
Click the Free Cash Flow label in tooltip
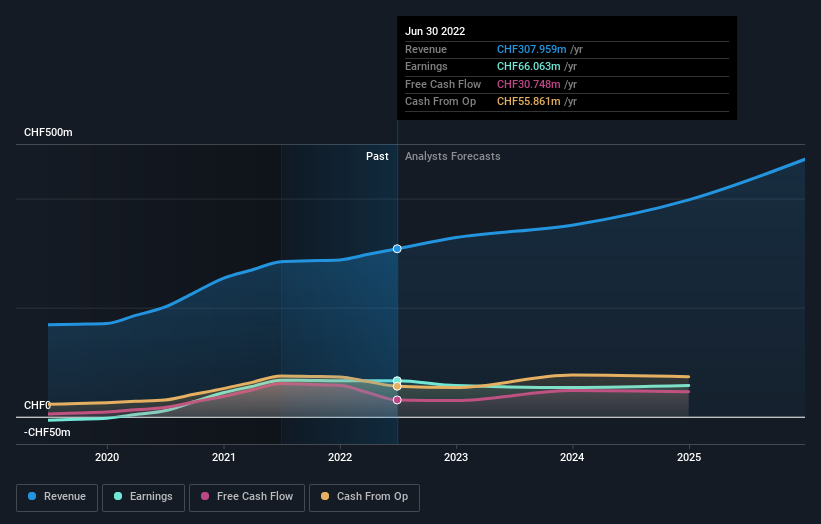coord(443,84)
